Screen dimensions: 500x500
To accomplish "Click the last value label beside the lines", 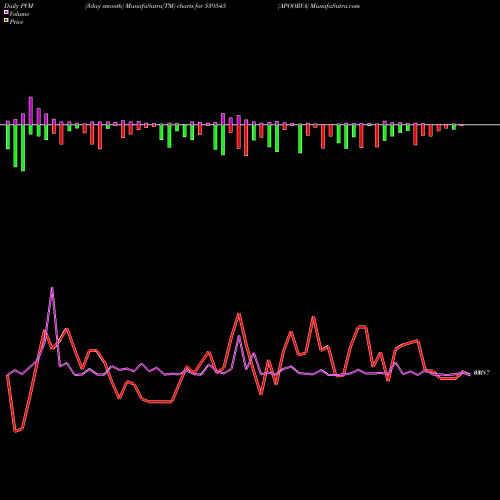I will pos(482,373).
